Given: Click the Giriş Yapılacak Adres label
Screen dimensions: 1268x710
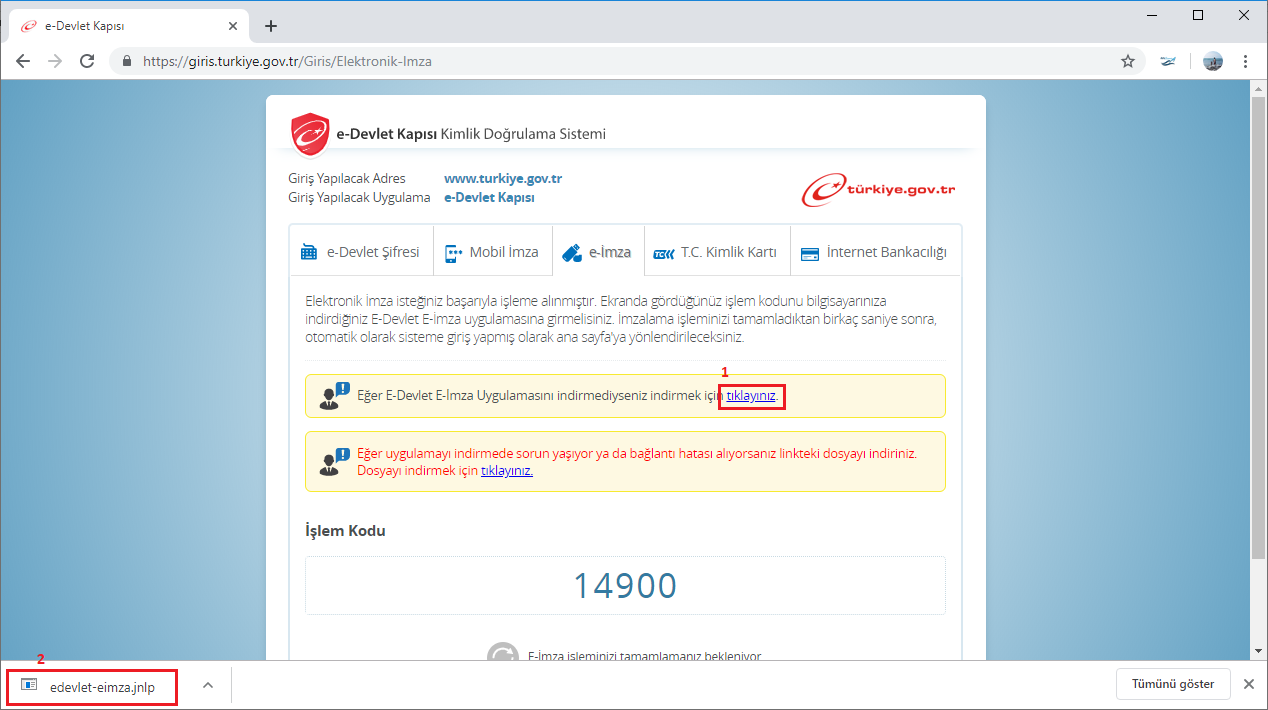Looking at the screenshot, I should click(x=347, y=179).
